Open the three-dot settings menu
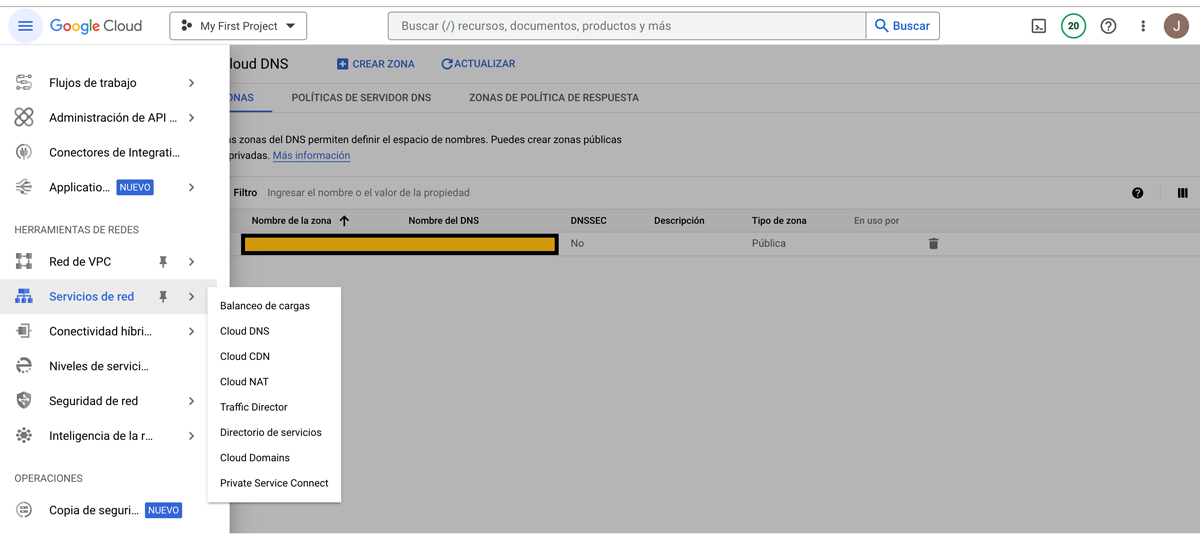The height and width of the screenshot is (539, 1200). (1143, 26)
